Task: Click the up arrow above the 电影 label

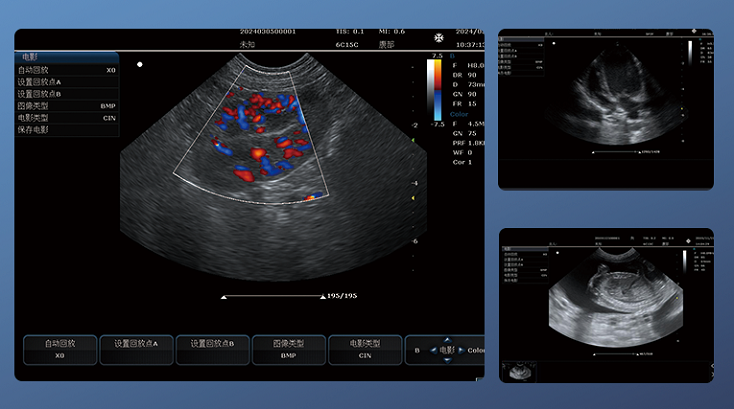Action: (447, 340)
